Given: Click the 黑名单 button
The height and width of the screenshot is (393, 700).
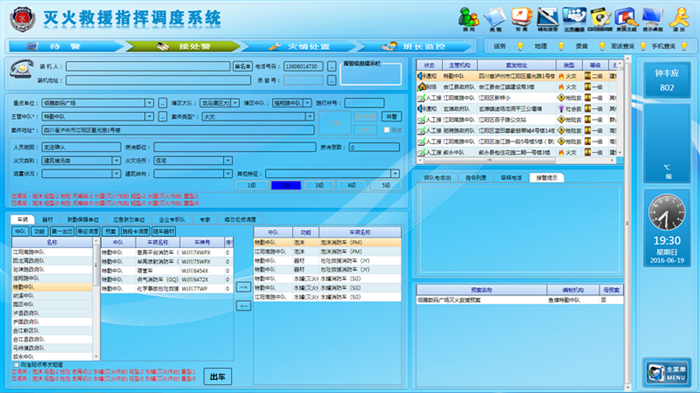Looking at the screenshot, I should 242,67.
